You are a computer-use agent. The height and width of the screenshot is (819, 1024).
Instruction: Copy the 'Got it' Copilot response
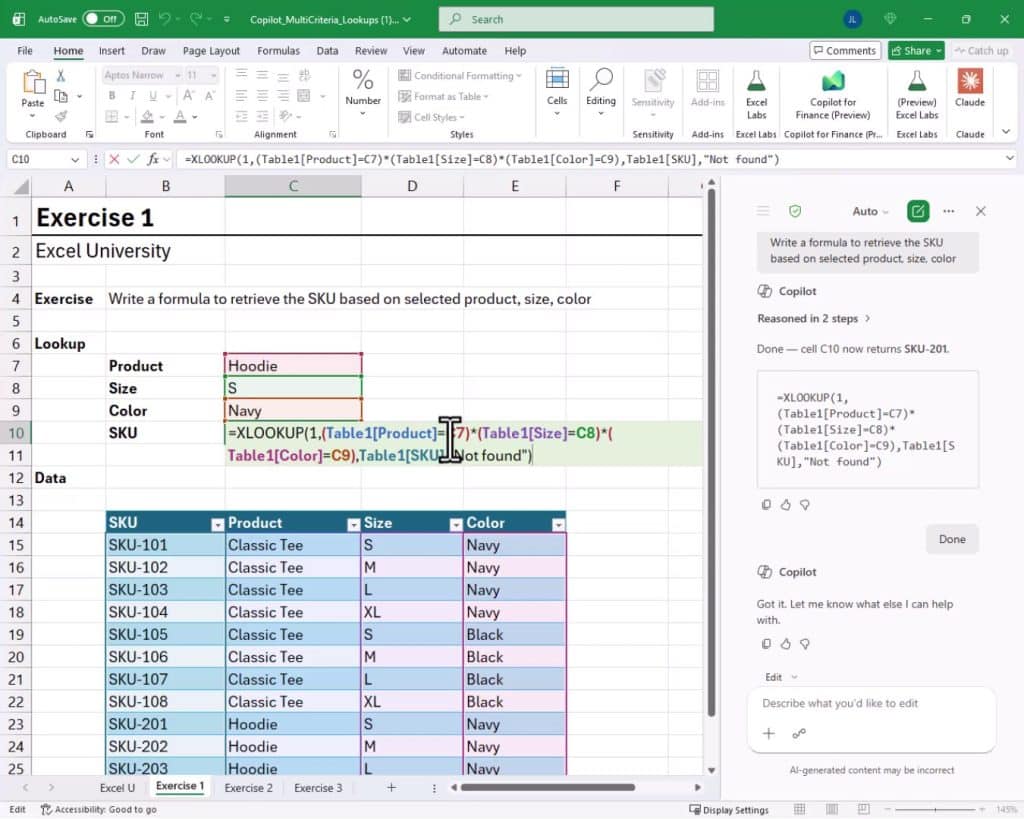point(766,643)
